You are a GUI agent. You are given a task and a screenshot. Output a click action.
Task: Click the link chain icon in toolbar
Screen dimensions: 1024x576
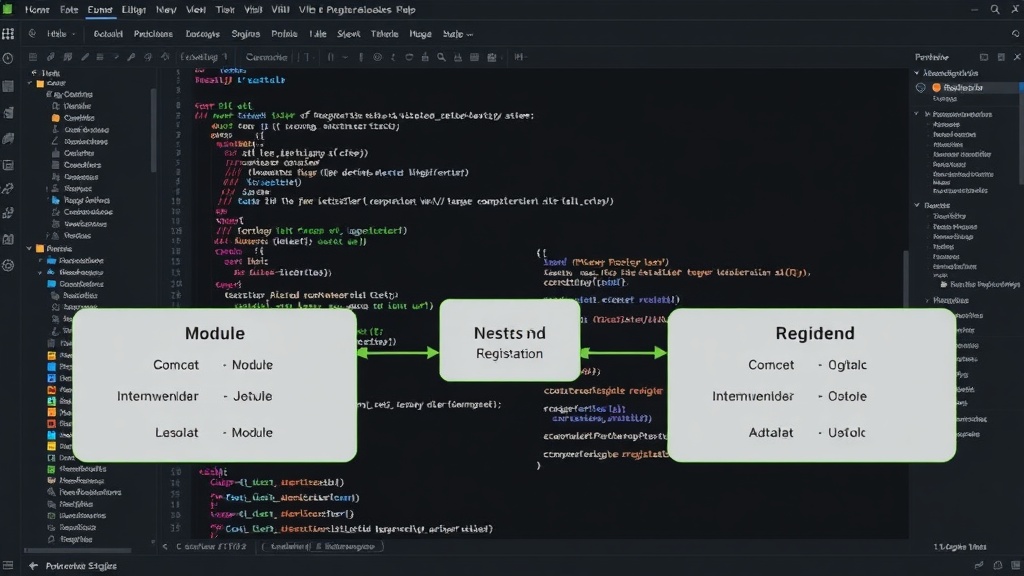pos(50,57)
